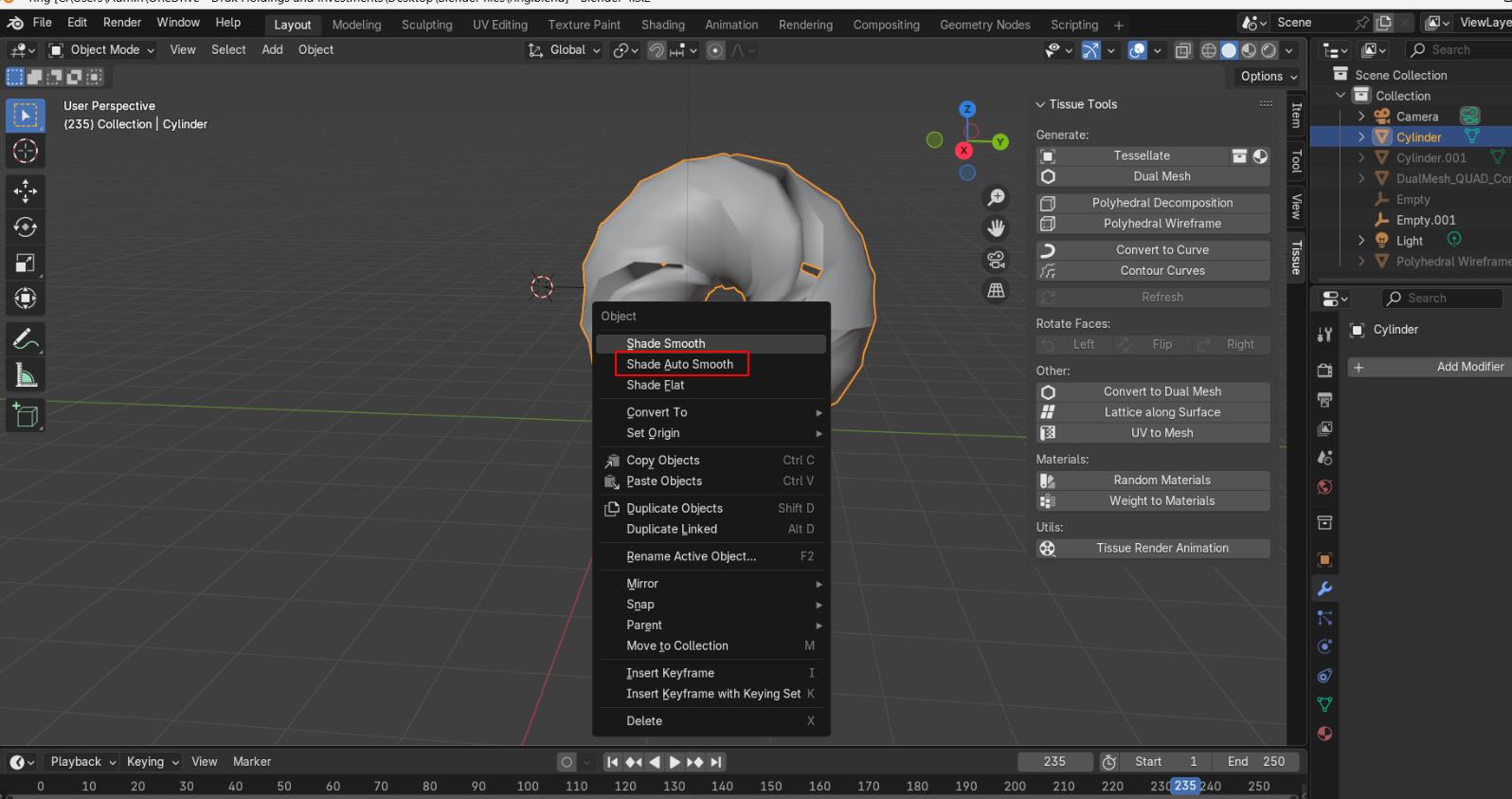
Task: Open the Physics properties tab icon
Action: (1325, 646)
